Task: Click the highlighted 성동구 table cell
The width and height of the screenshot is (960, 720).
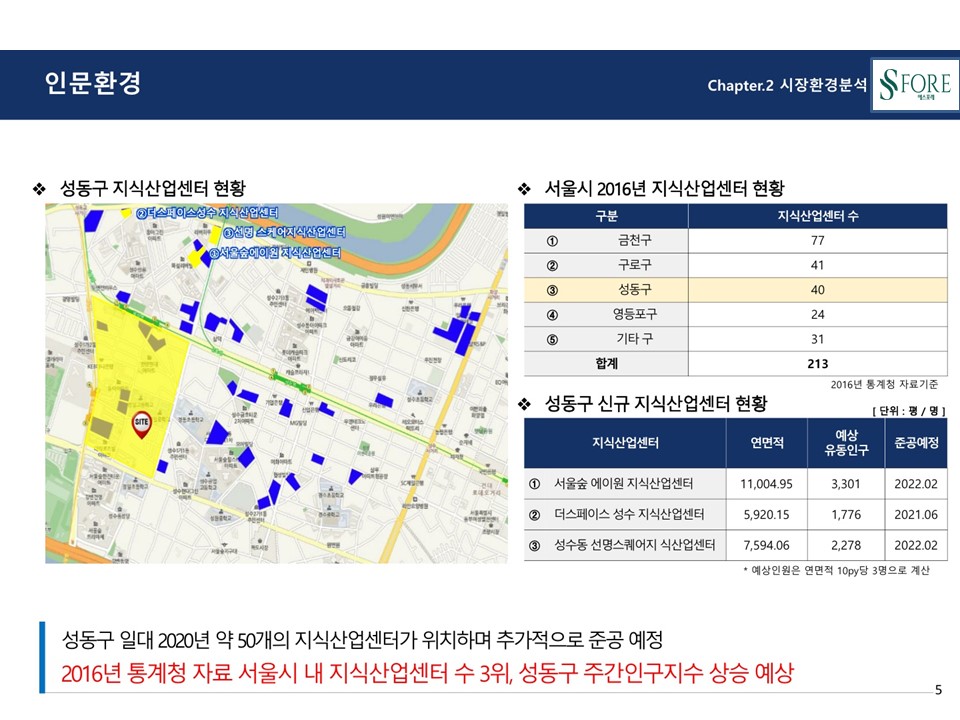Action: (x=634, y=290)
